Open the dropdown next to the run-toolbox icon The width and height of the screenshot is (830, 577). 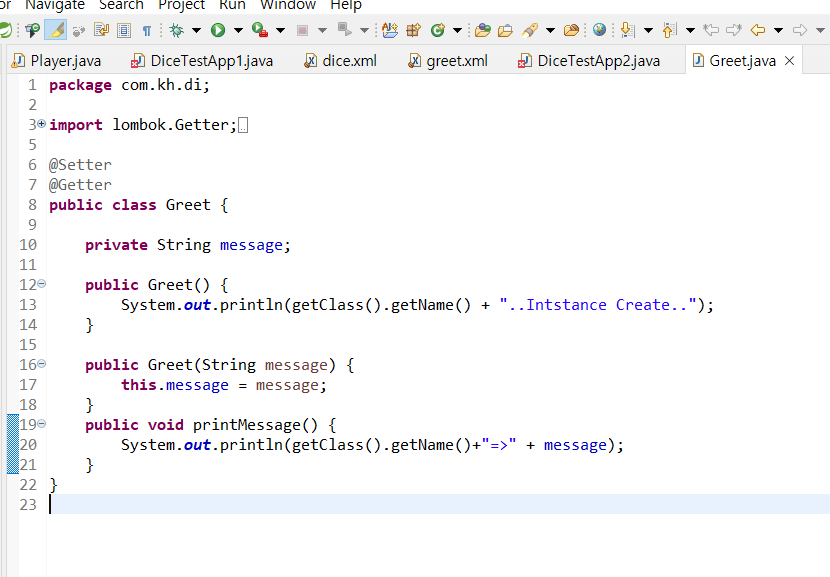point(281,31)
